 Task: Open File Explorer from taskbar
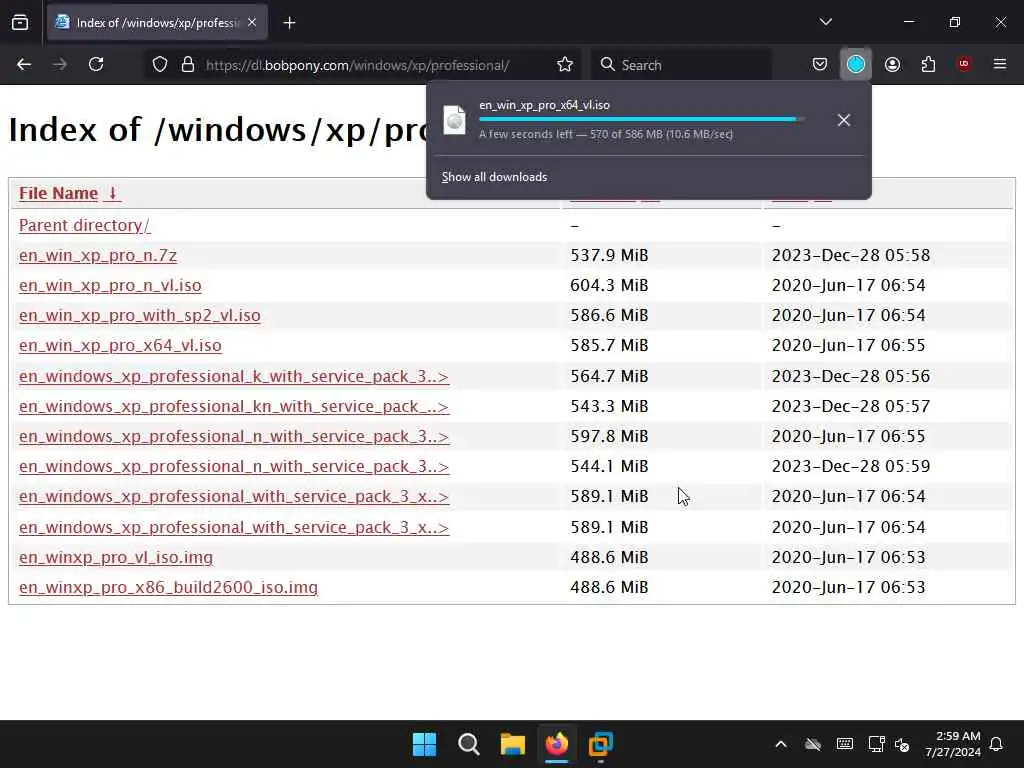[x=513, y=744]
